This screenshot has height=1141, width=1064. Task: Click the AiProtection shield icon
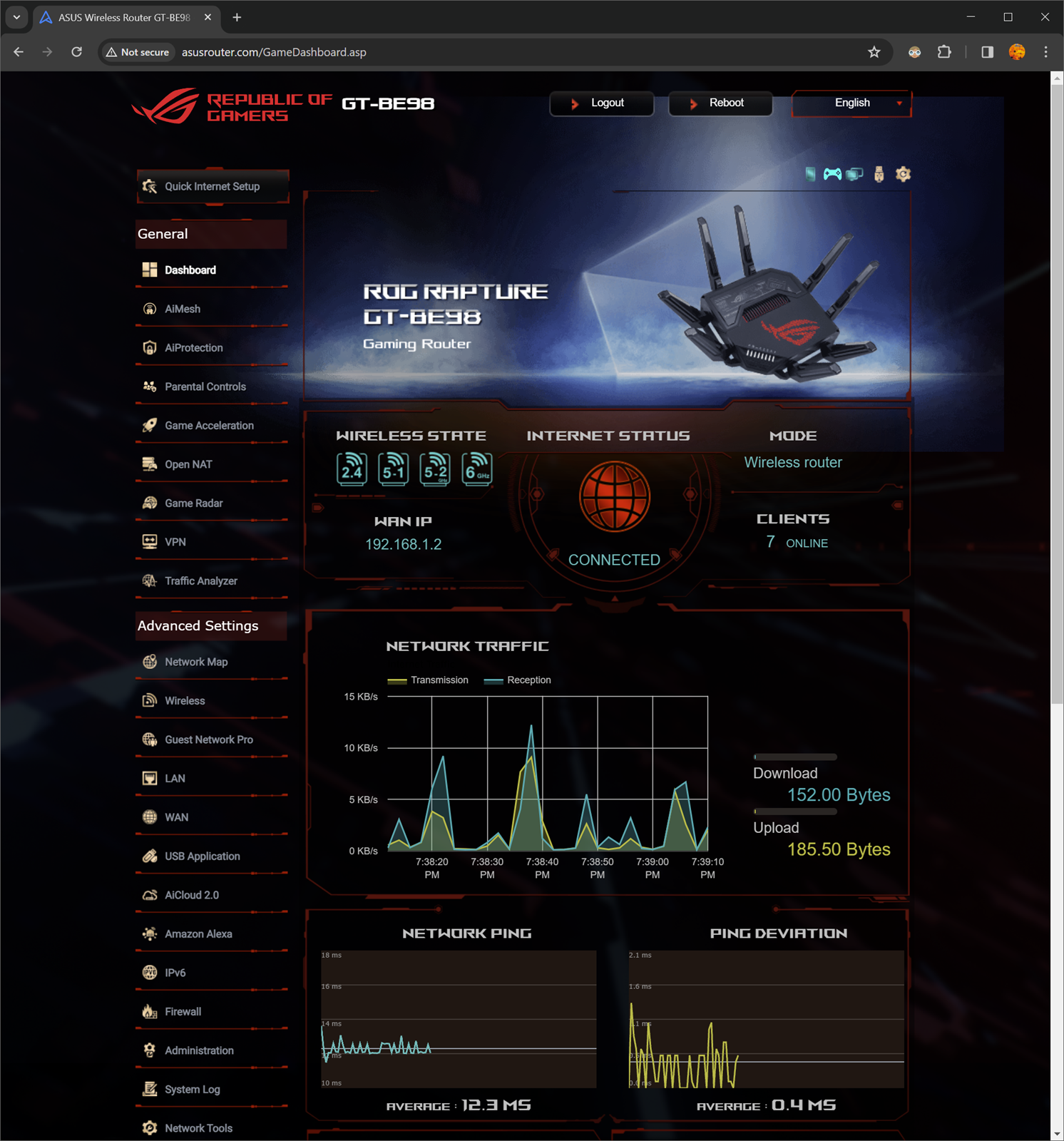(x=150, y=347)
